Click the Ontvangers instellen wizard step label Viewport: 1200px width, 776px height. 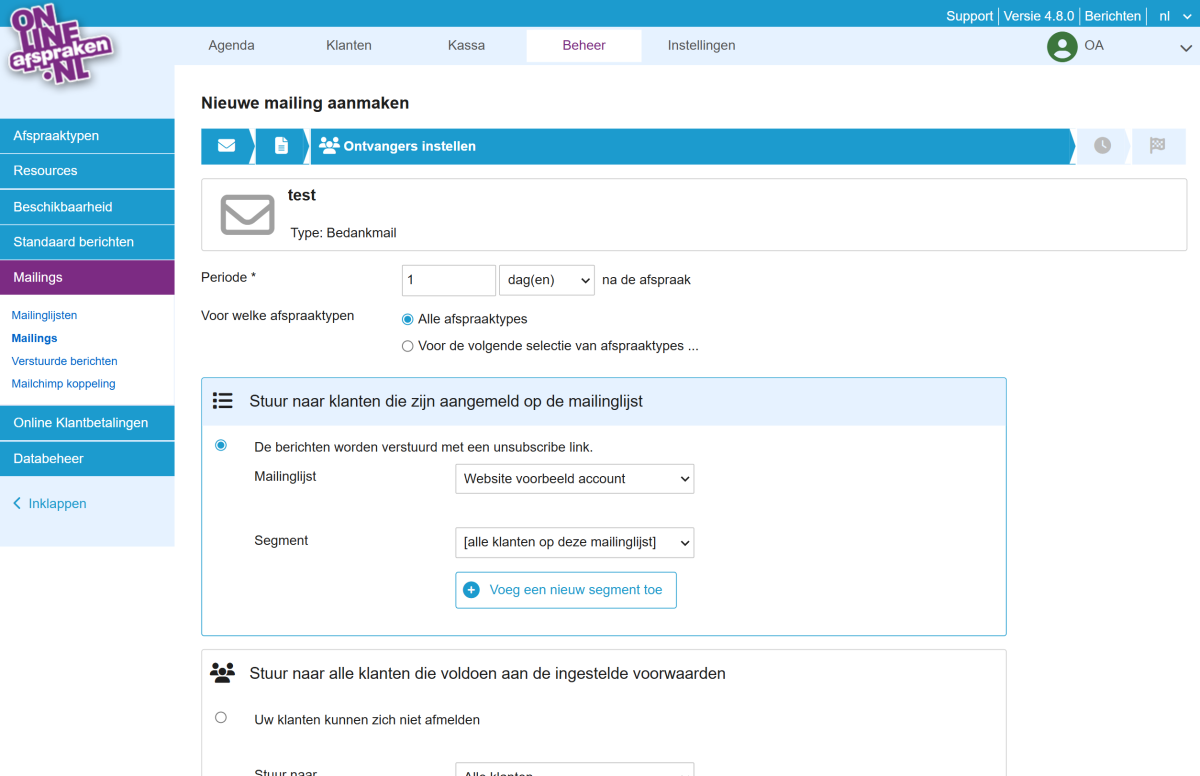pyautogui.click(x=410, y=146)
